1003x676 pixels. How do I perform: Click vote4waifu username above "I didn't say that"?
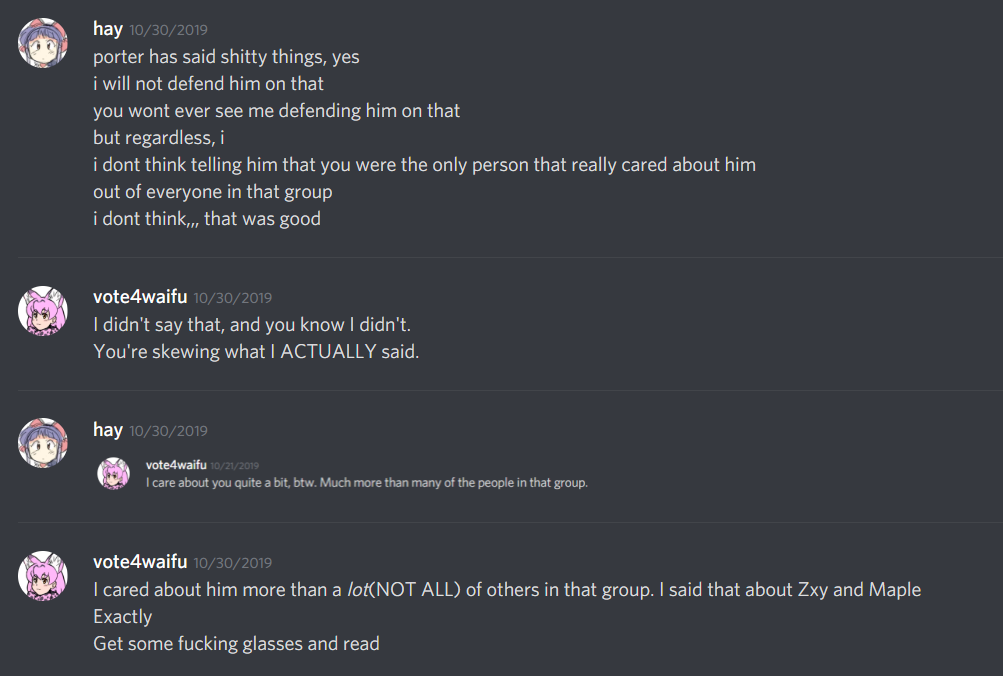[140, 297]
